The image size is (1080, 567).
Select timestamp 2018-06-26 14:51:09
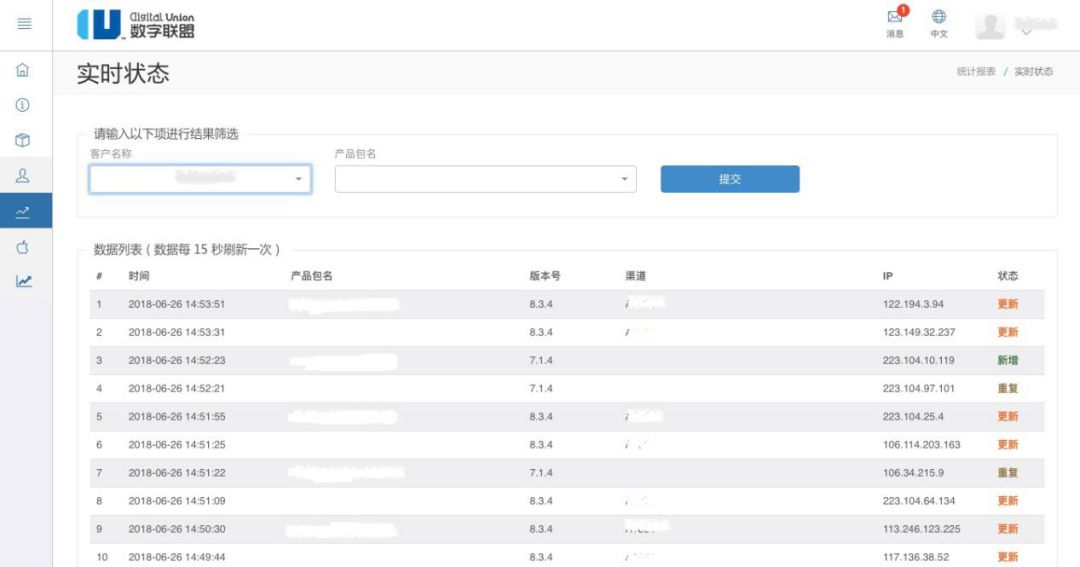[x=176, y=501]
